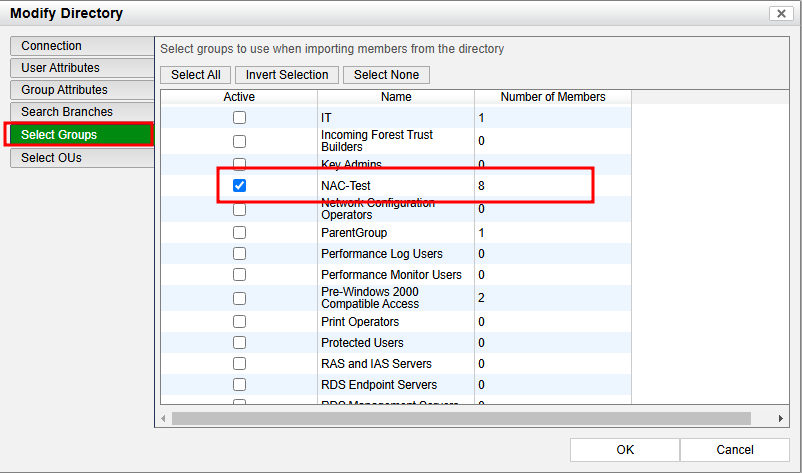802x473 pixels.
Task: Check the ParentGroup checkbox
Action: (239, 233)
